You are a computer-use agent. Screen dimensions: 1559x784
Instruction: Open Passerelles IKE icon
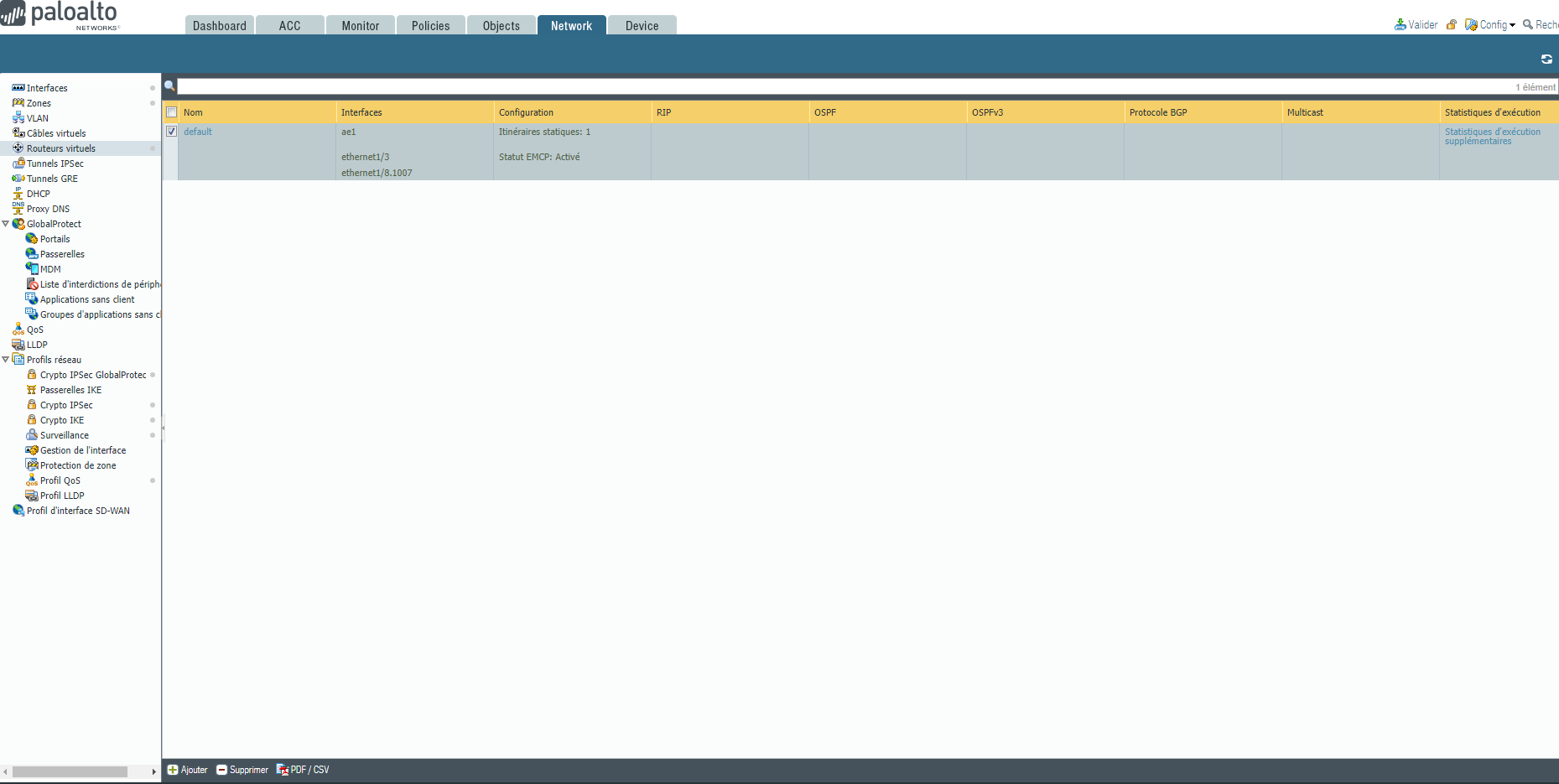(32, 390)
